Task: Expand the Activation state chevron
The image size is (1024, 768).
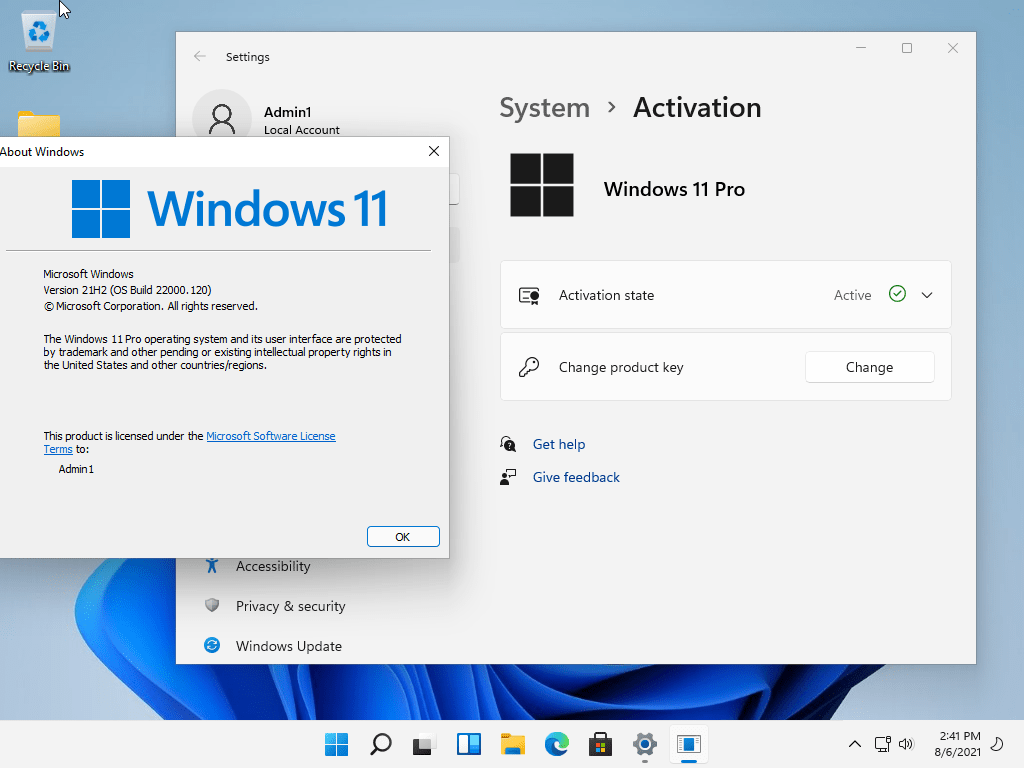Action: (927, 295)
